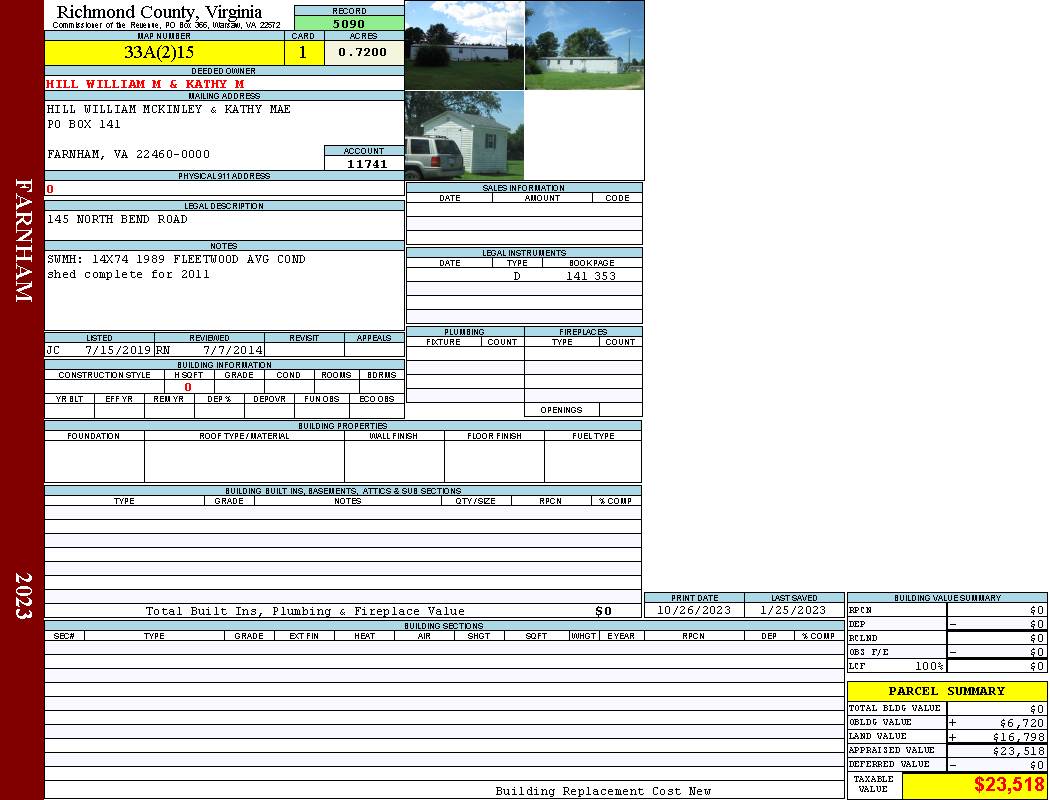
Task: Open the photo of trailer beside tree
Action: (584, 46)
